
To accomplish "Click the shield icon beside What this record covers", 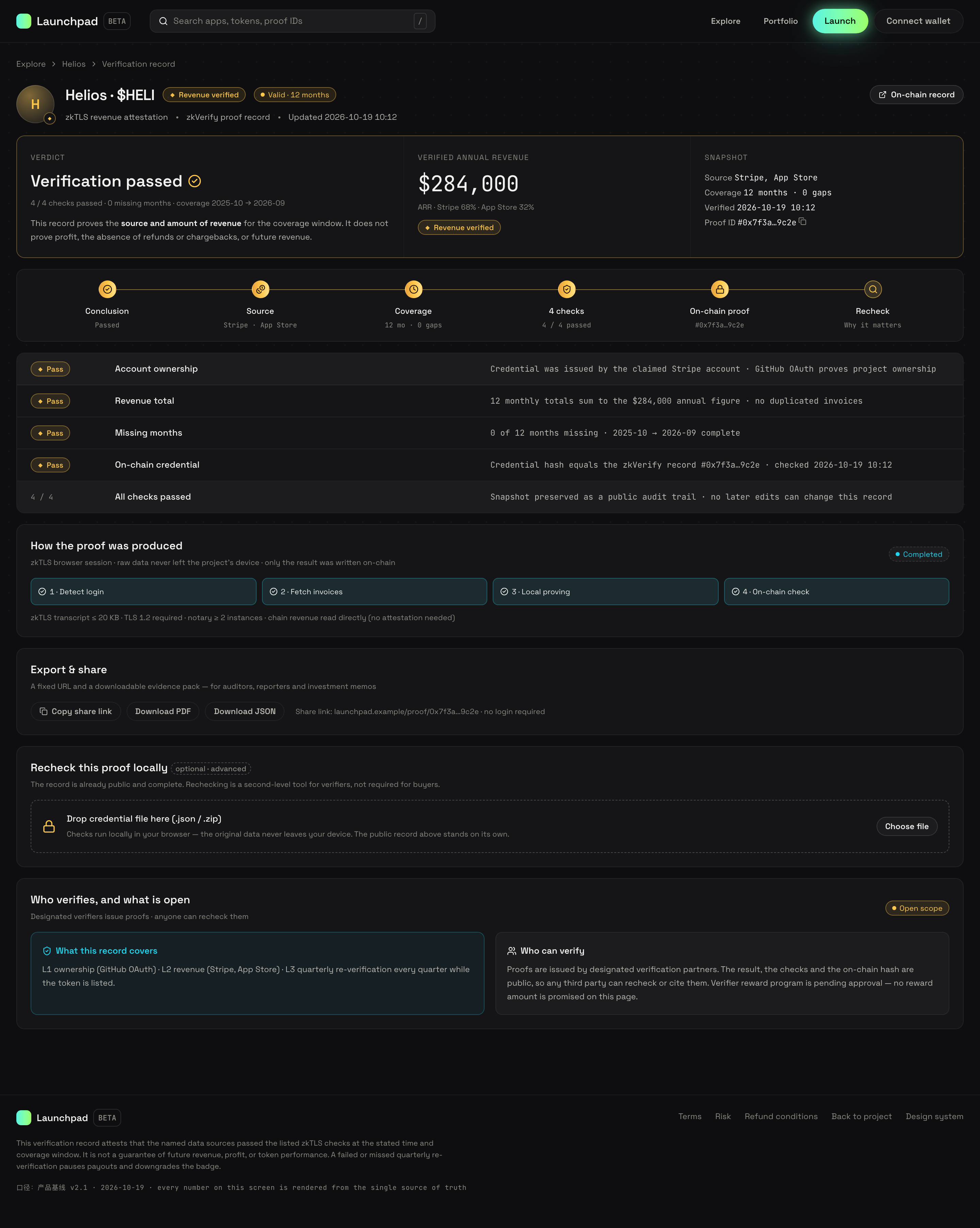I will [47, 951].
